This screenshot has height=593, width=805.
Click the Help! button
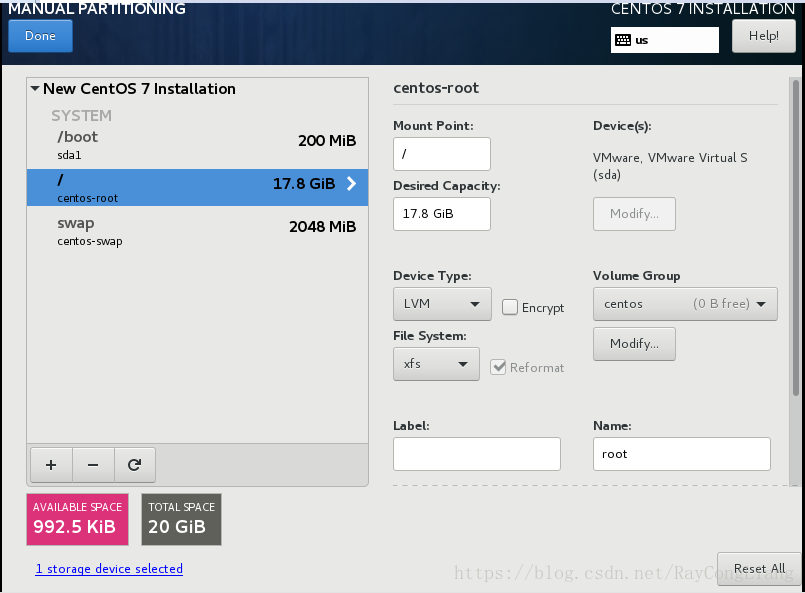tap(763, 36)
